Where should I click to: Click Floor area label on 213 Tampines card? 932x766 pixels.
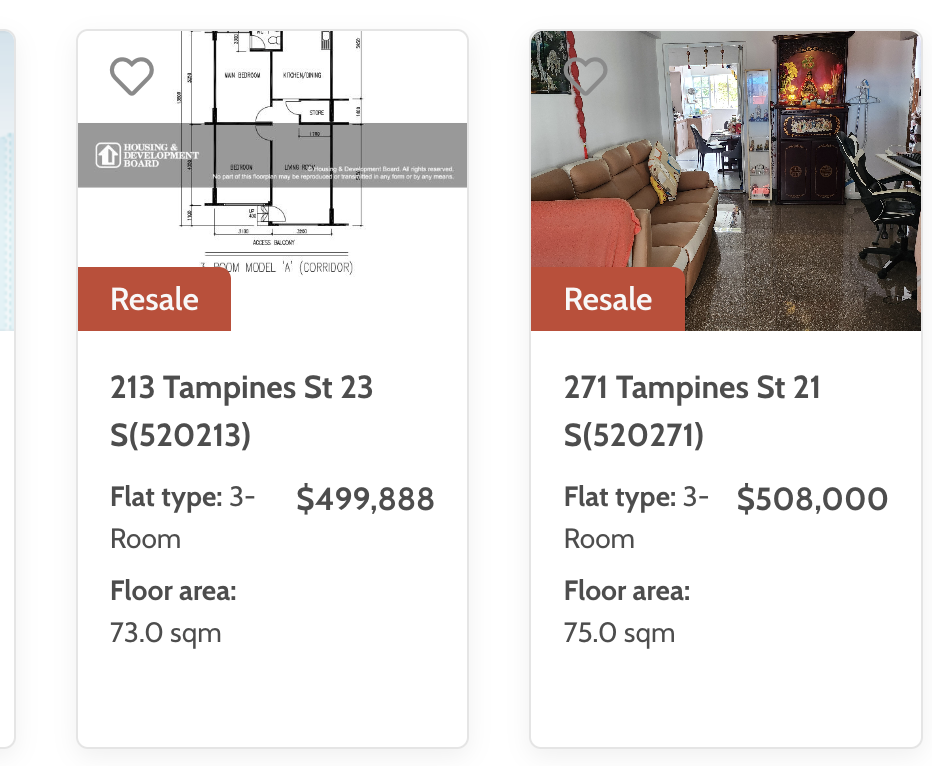coord(173,591)
